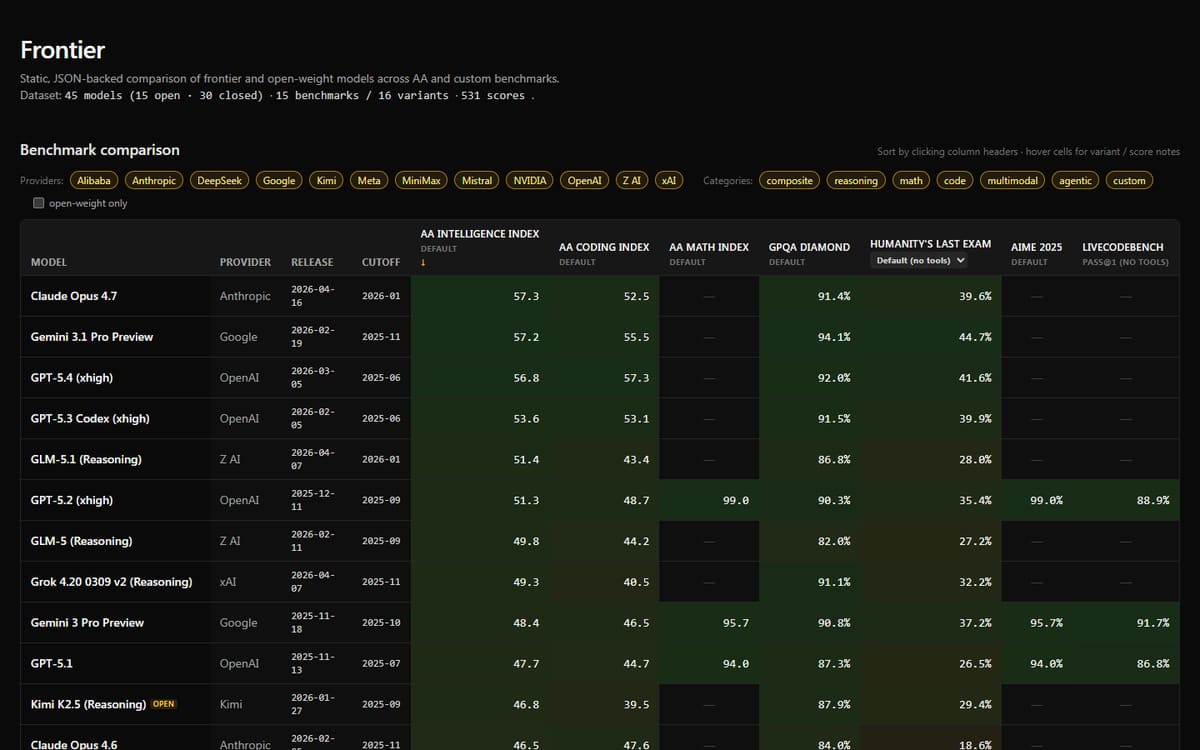Sort by the PROVIDER column header
Screen dimensions: 1200x750
click(245, 262)
